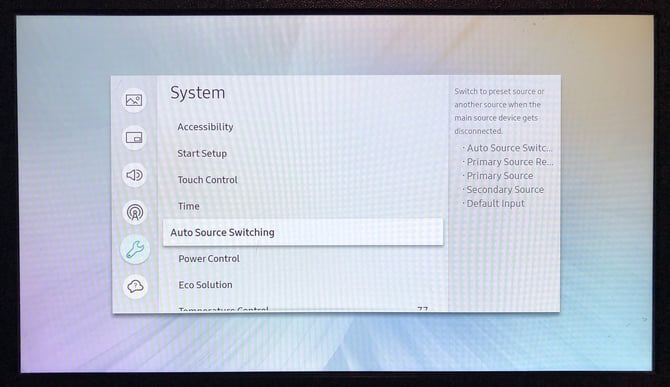Select the System wrench icon
This screenshot has height=387, width=670.
pos(135,249)
